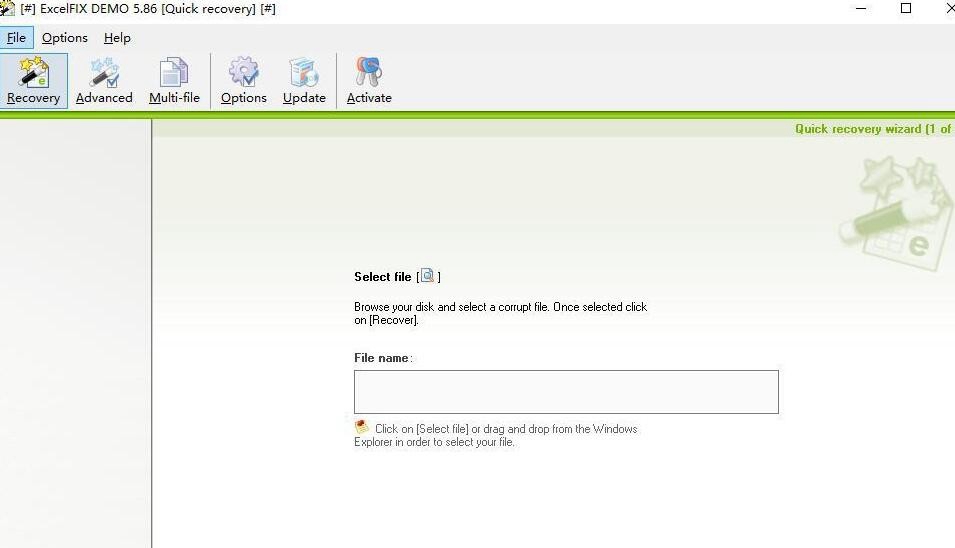Image resolution: width=955 pixels, height=548 pixels.
Task: Open the File menu
Action: (x=16, y=38)
